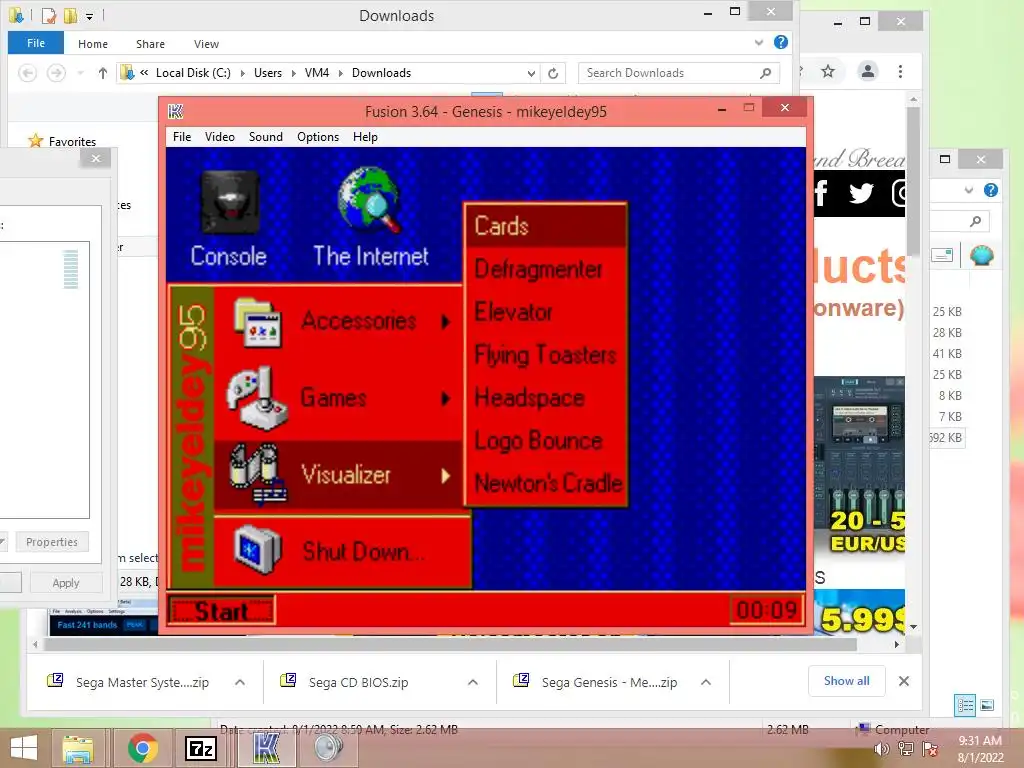This screenshot has height=768, width=1024.
Task: Open options for Sega Genesis zip download
Action: [706, 682]
